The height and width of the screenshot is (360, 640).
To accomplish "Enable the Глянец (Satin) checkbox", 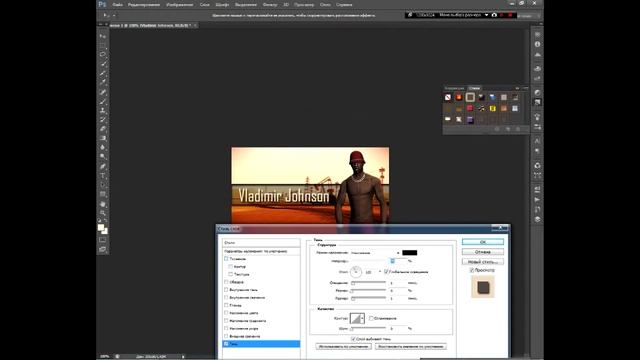I will point(226,305).
